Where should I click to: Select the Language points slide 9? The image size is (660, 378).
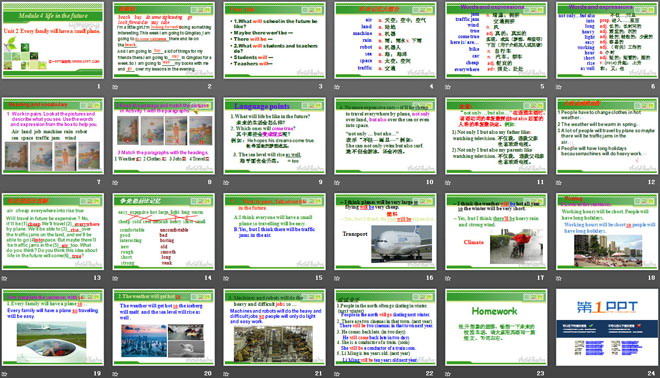[274, 136]
